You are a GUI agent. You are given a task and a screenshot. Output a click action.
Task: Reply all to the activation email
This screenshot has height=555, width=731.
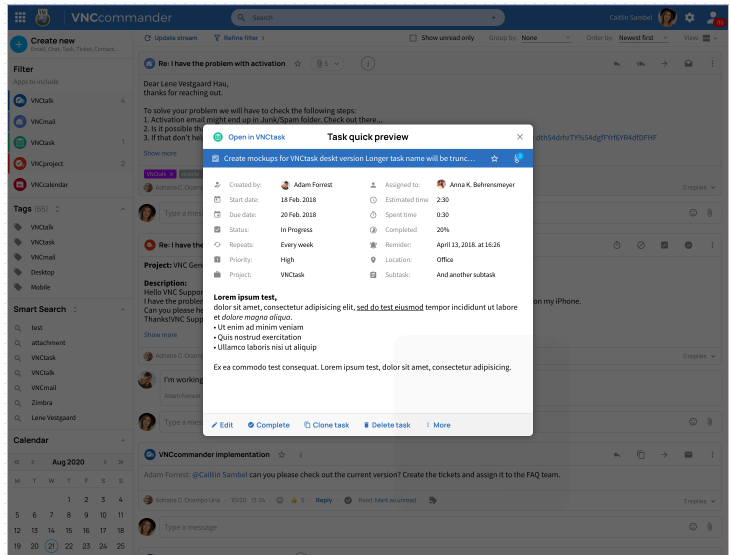click(x=641, y=64)
